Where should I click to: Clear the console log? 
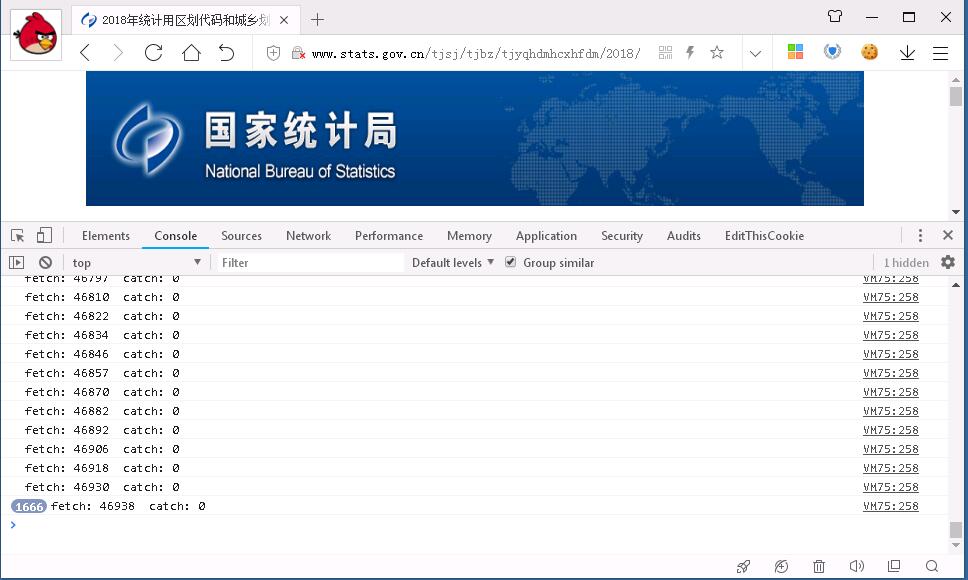[45, 263]
